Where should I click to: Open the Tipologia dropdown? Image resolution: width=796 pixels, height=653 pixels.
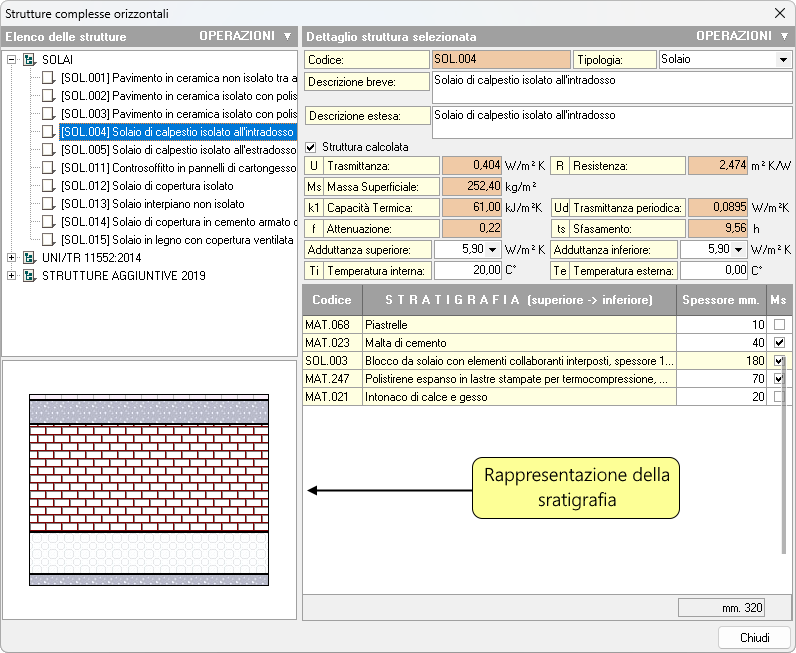782,60
